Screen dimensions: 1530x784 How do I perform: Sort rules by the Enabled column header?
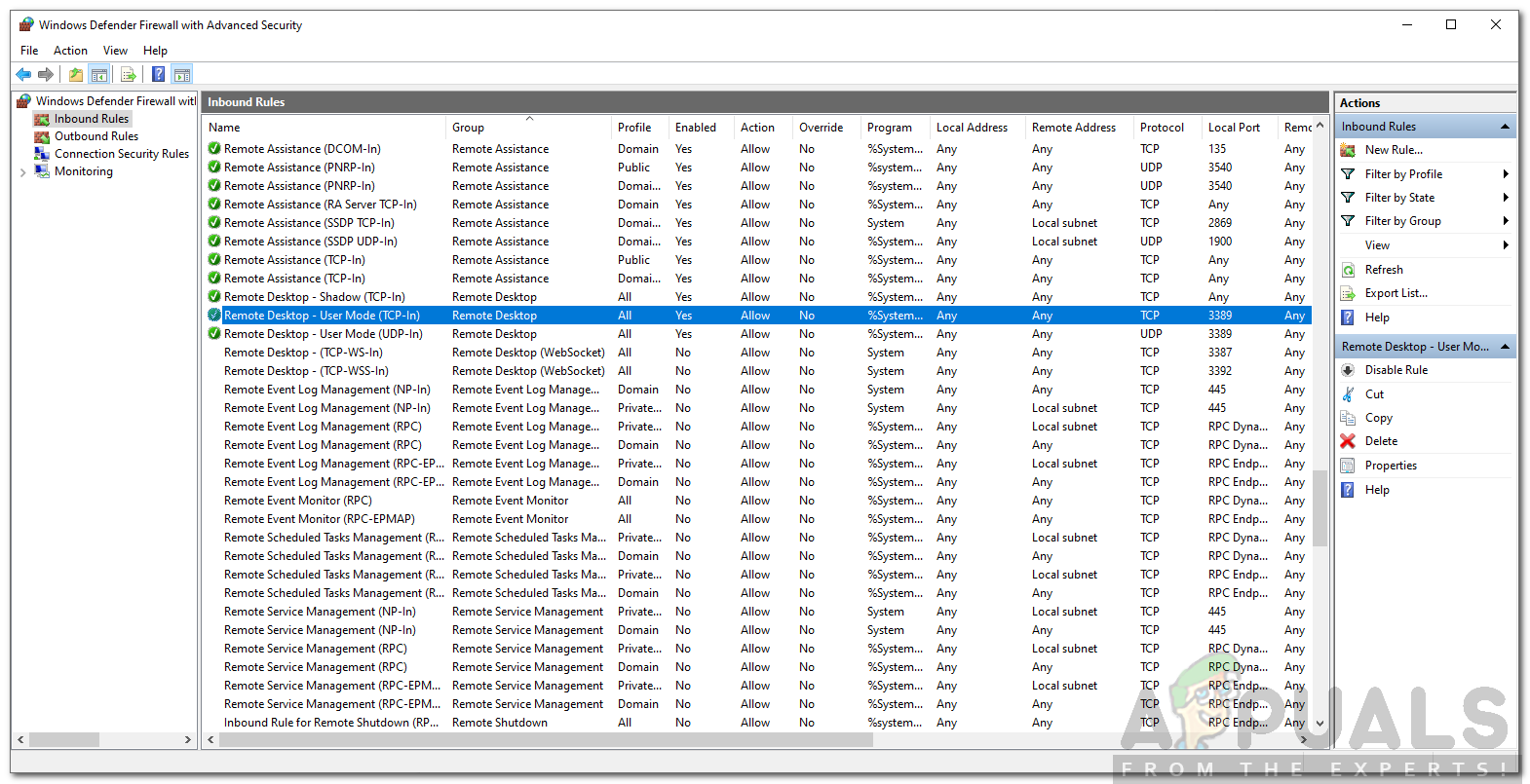pos(695,128)
